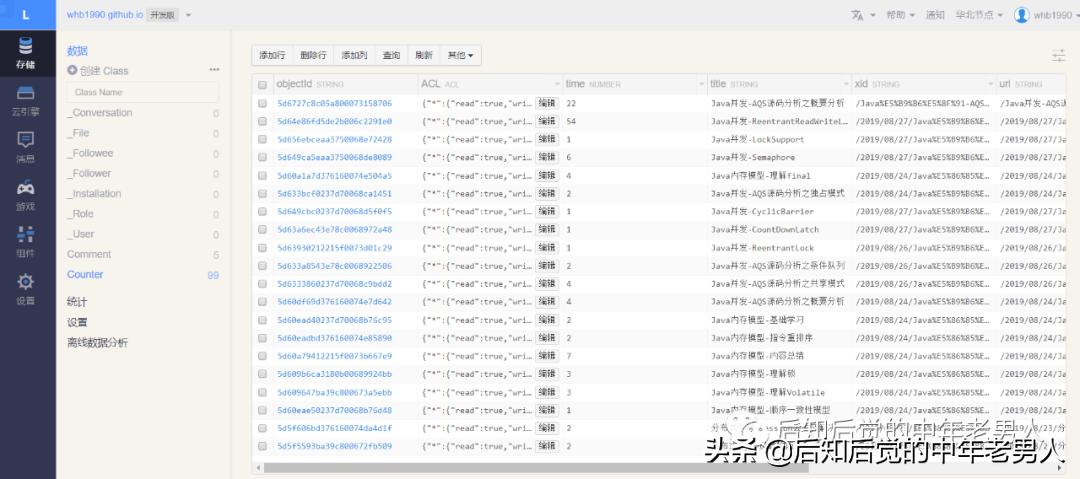Click the plus icon to create Class
The image size is (1080, 479).
72,70
